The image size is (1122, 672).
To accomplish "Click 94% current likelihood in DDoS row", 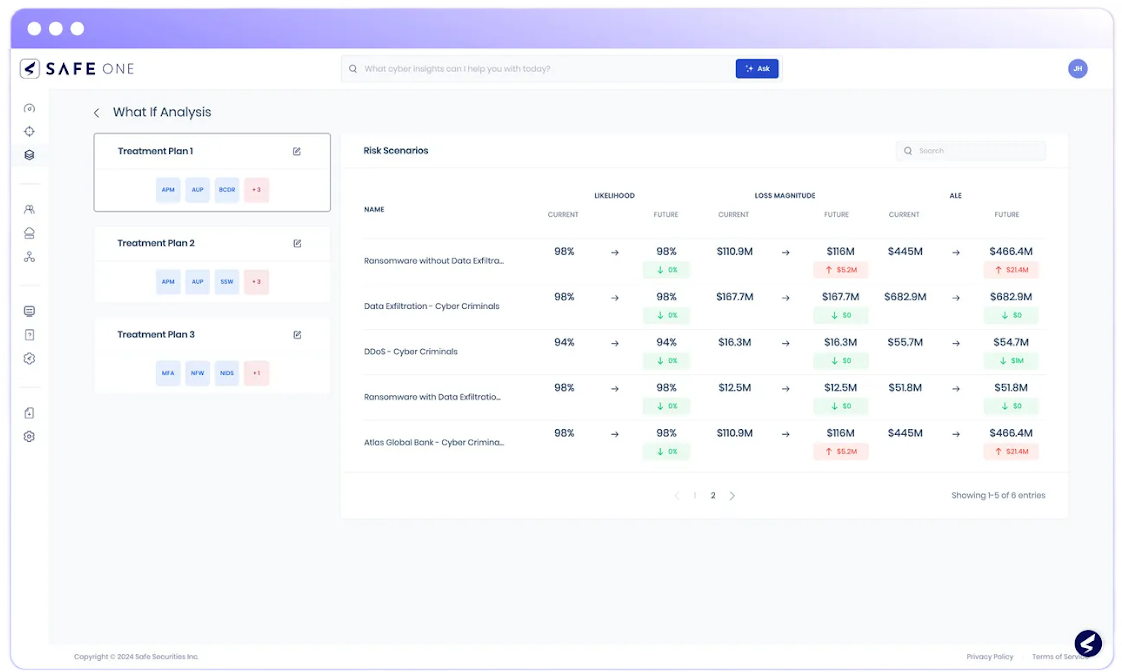I will [x=564, y=342].
